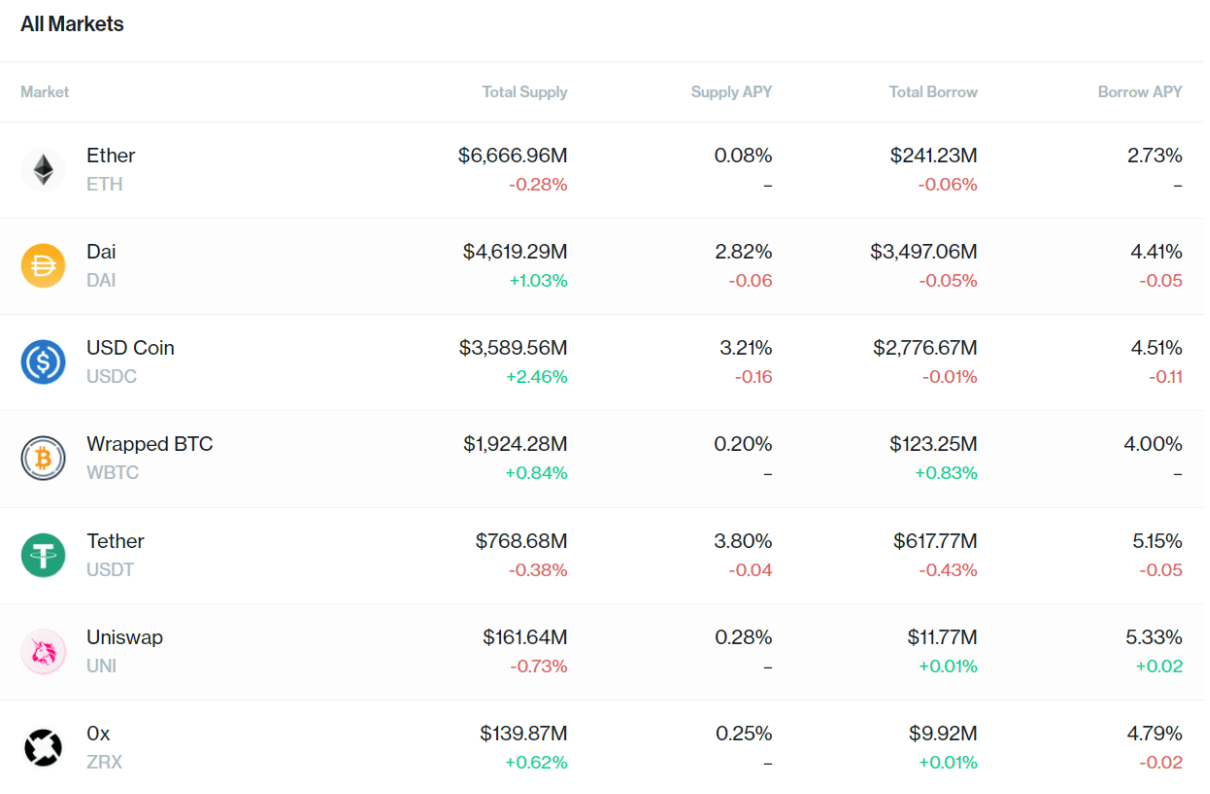1210x794 pixels.
Task: Sort table by Supply APY header
Action: [x=731, y=92]
